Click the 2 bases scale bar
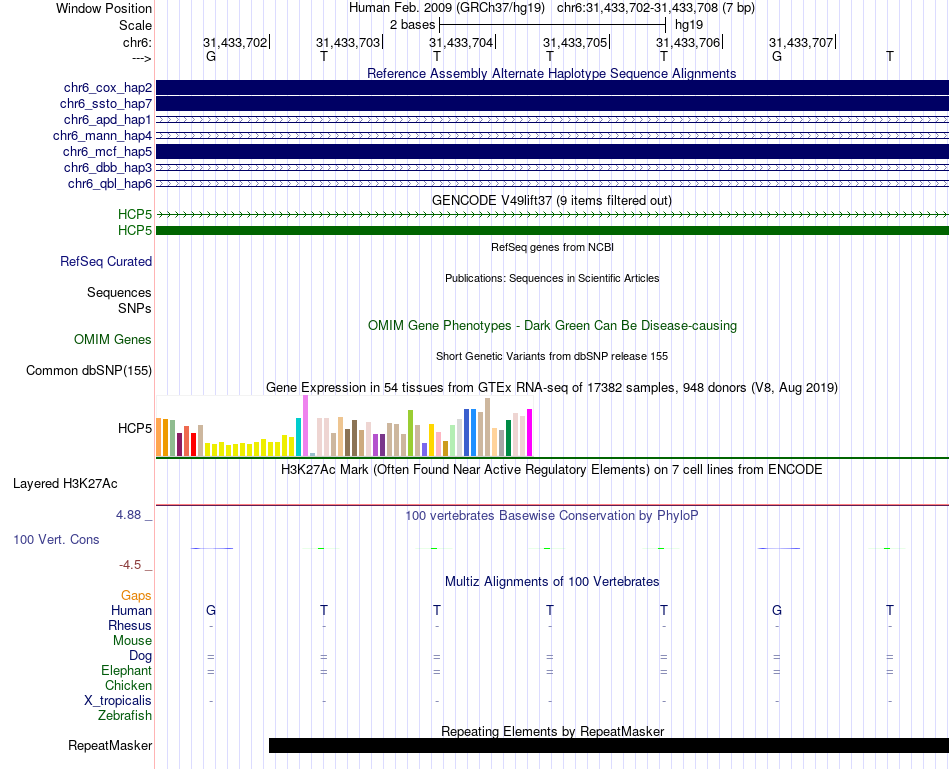The image size is (950, 769). click(x=553, y=25)
